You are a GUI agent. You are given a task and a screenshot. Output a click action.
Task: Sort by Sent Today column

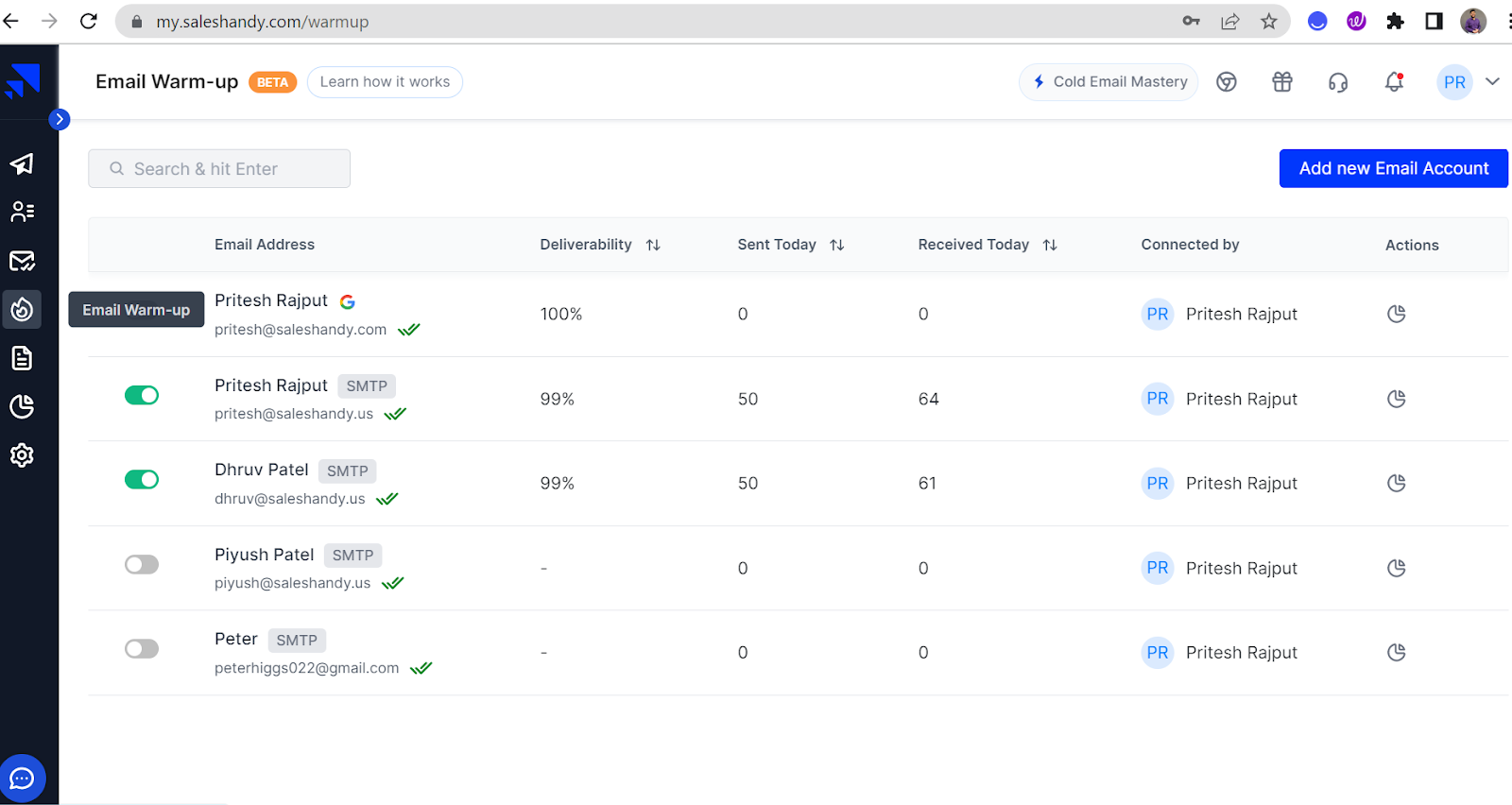coord(837,245)
